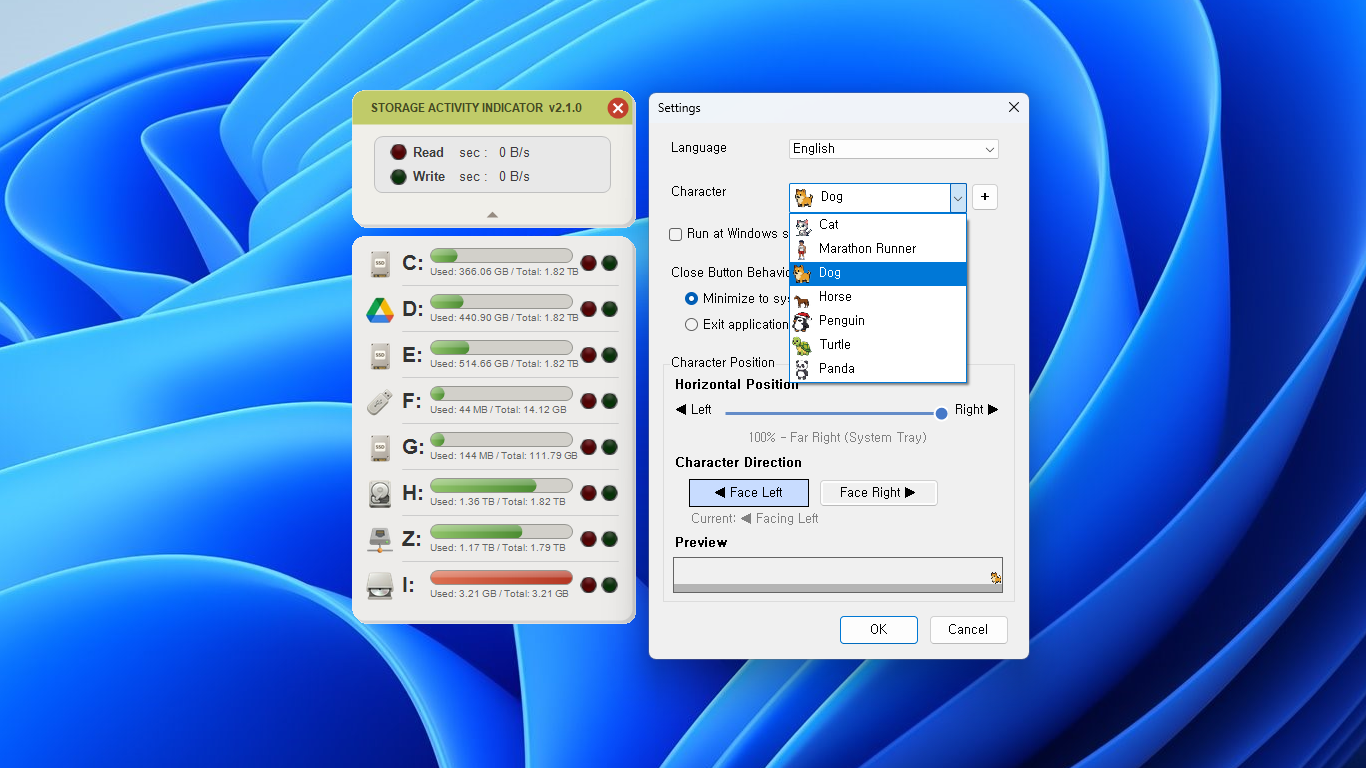Viewport: 1366px width, 768px height.
Task: Click the Read speed value '0 B/s'
Action: [x=514, y=153]
